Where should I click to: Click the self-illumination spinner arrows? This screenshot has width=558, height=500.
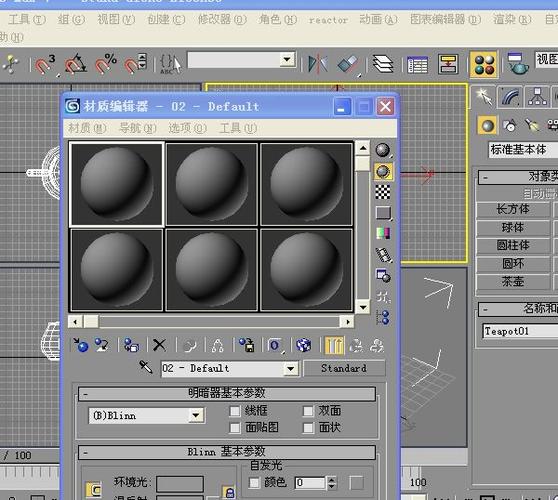point(331,483)
